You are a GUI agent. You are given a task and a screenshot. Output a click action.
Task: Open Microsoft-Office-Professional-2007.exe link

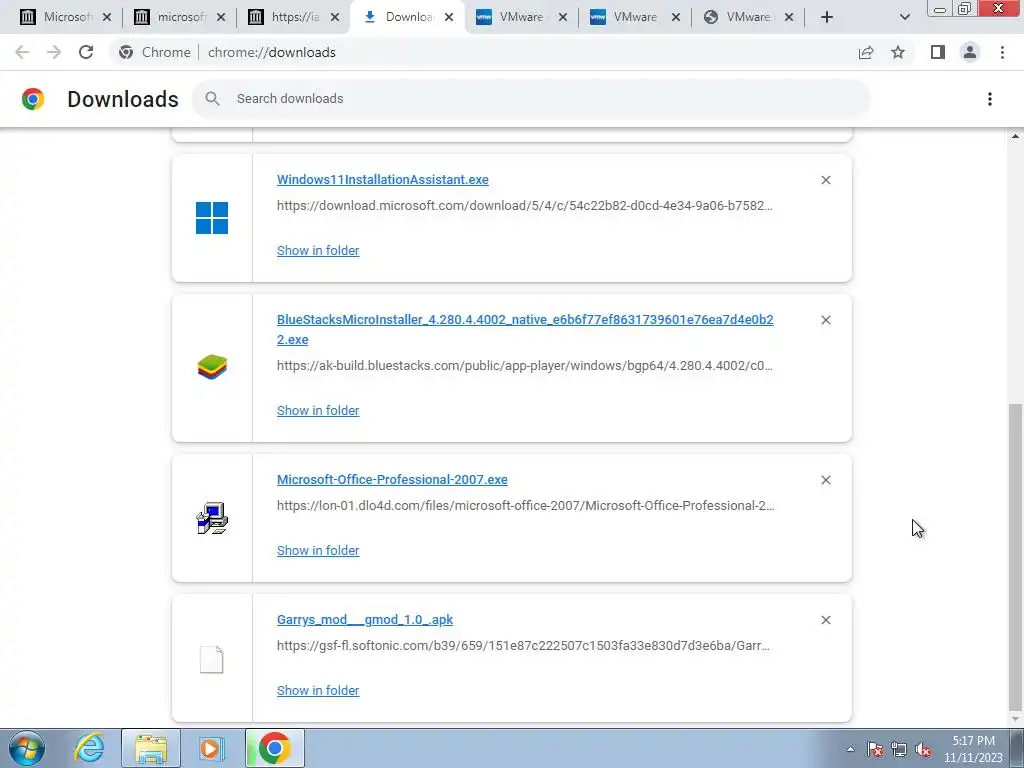[x=392, y=479]
